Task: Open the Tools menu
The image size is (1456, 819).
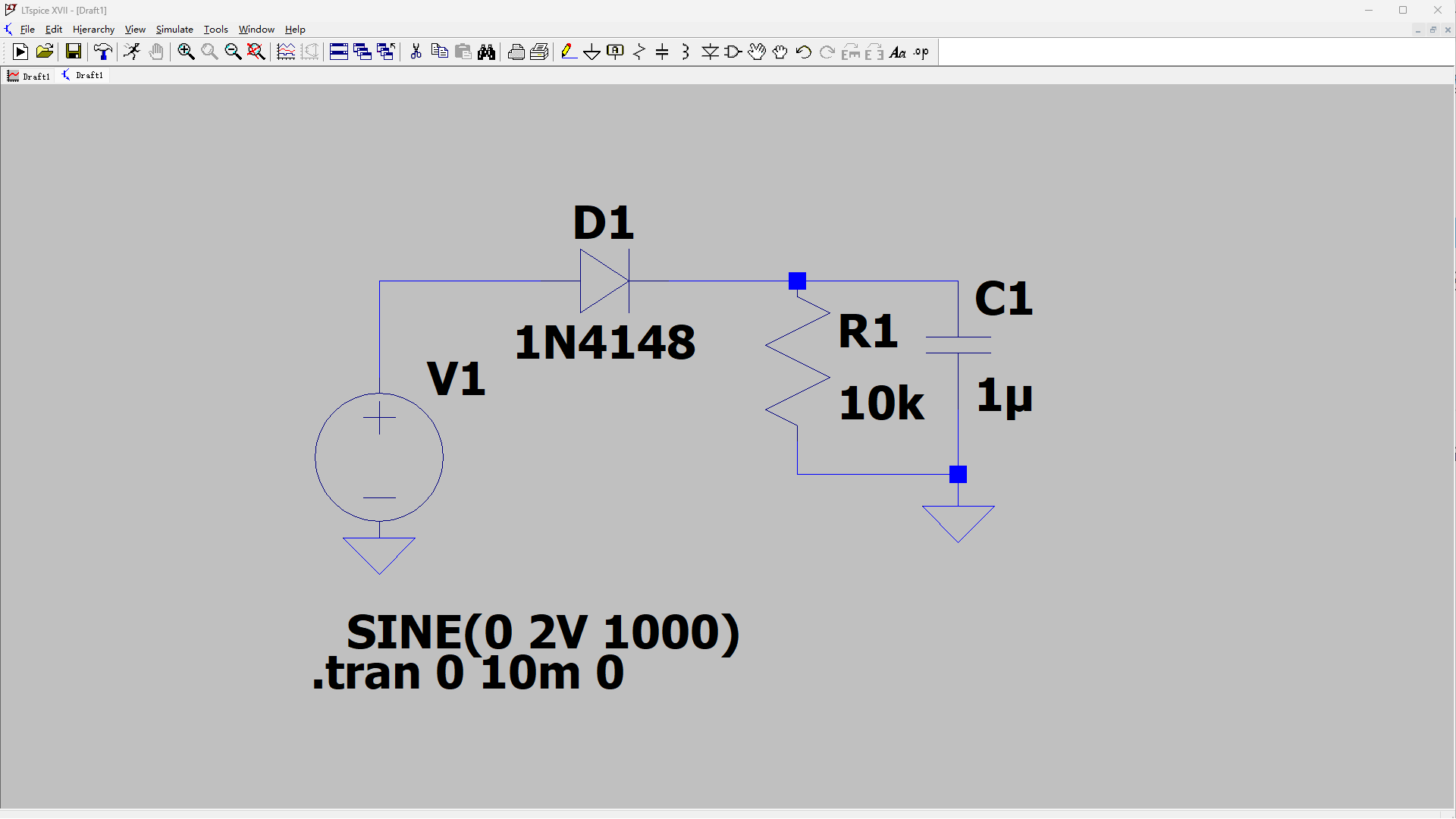Action: [x=215, y=30]
